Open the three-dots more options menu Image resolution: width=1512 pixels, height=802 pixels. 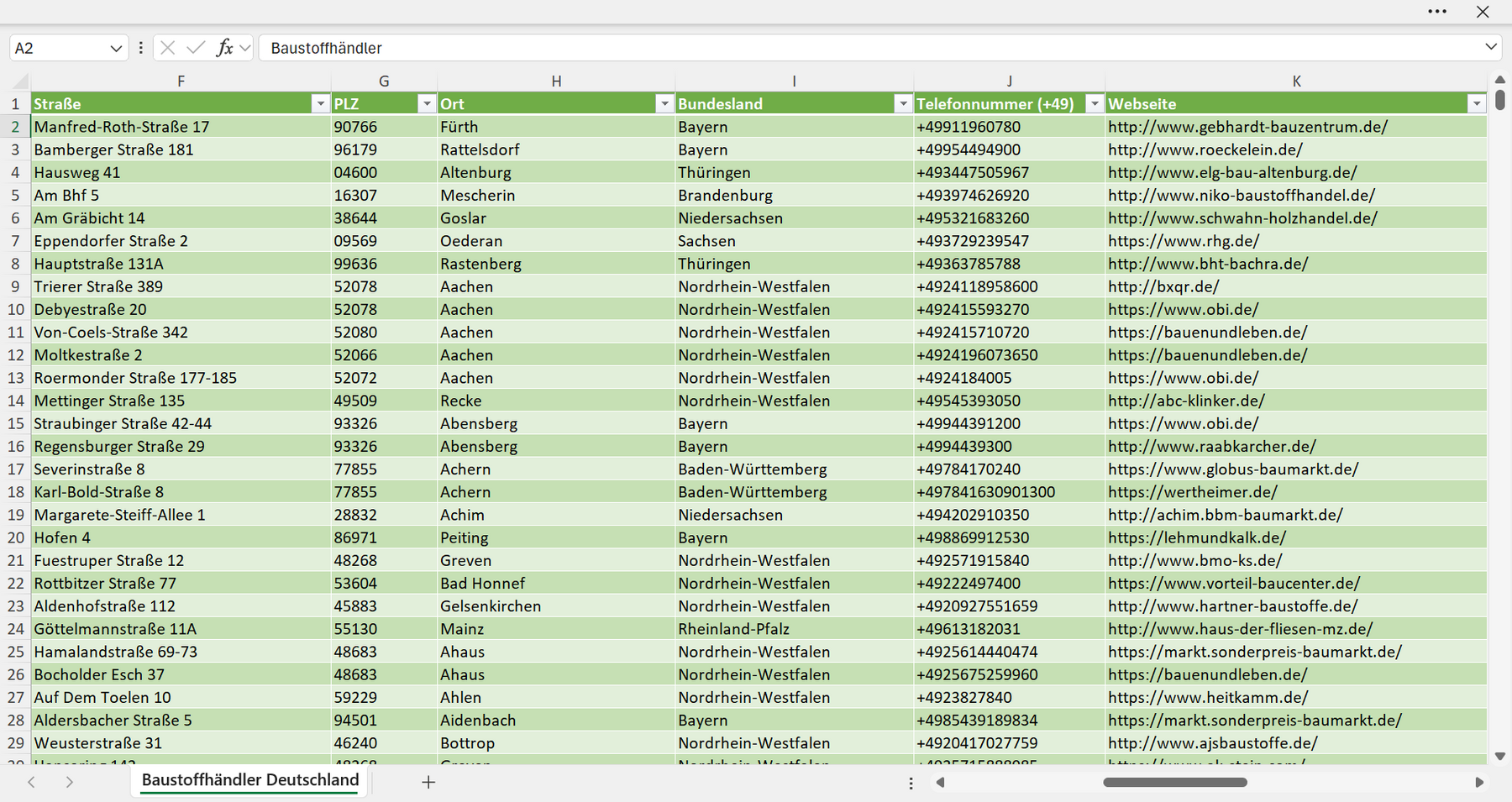[1437, 12]
